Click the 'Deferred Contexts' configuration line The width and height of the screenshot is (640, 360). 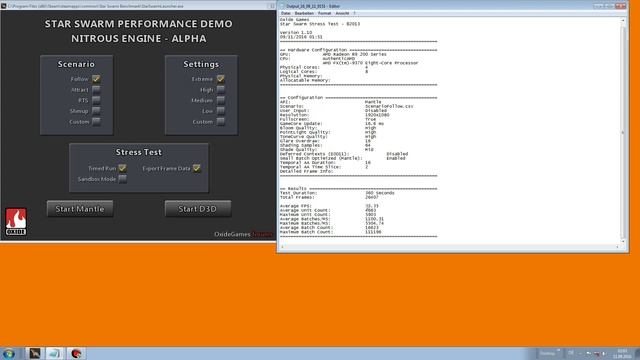click(344, 154)
